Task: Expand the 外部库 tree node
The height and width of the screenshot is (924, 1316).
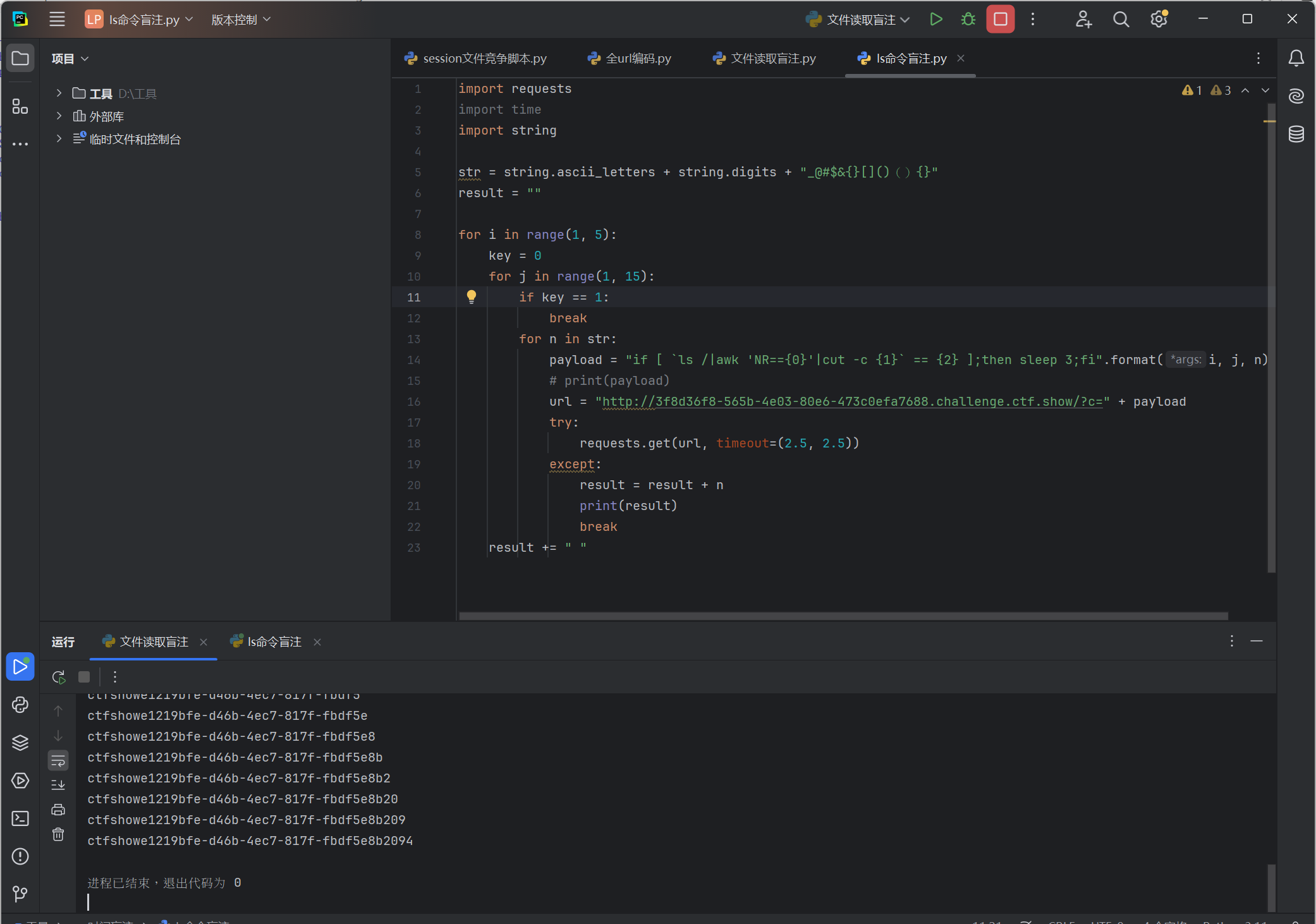Action: [59, 116]
